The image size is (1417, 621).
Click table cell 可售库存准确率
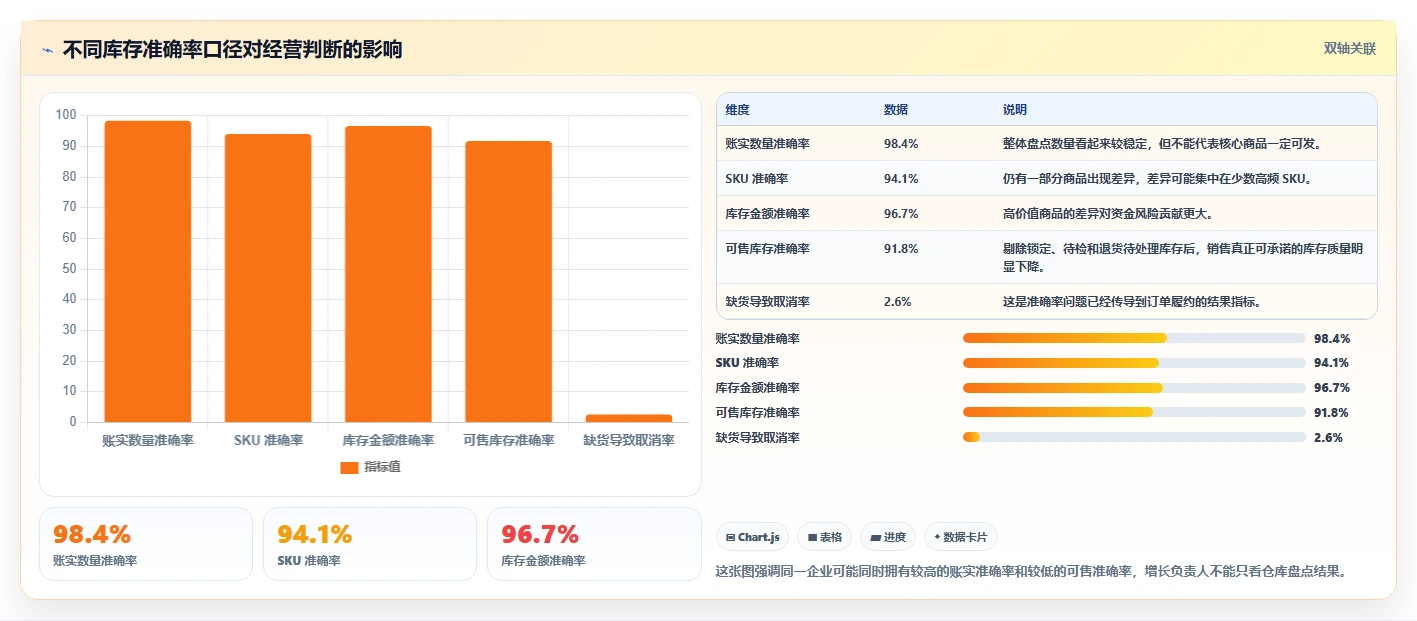tap(768, 249)
